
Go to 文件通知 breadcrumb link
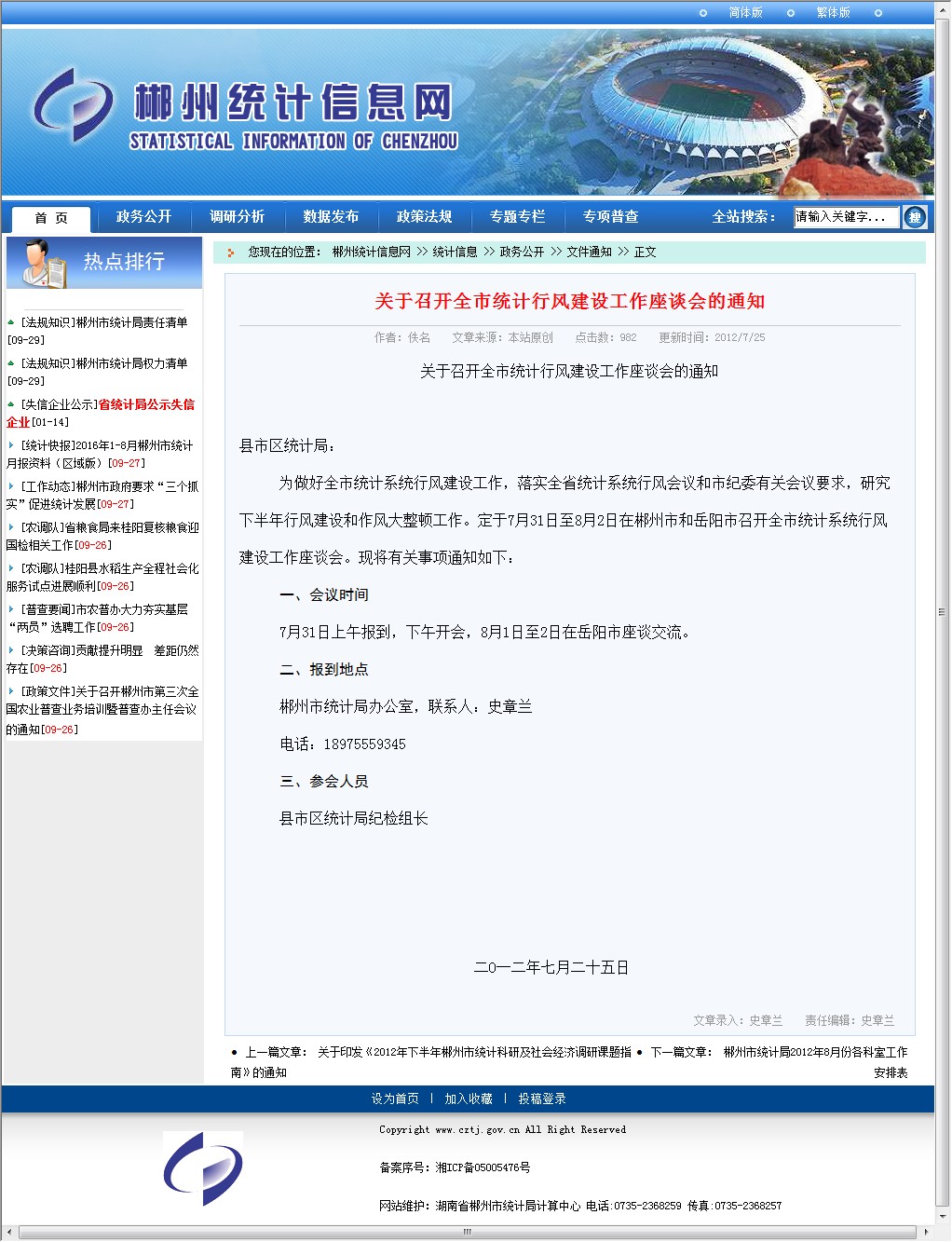[x=589, y=252]
